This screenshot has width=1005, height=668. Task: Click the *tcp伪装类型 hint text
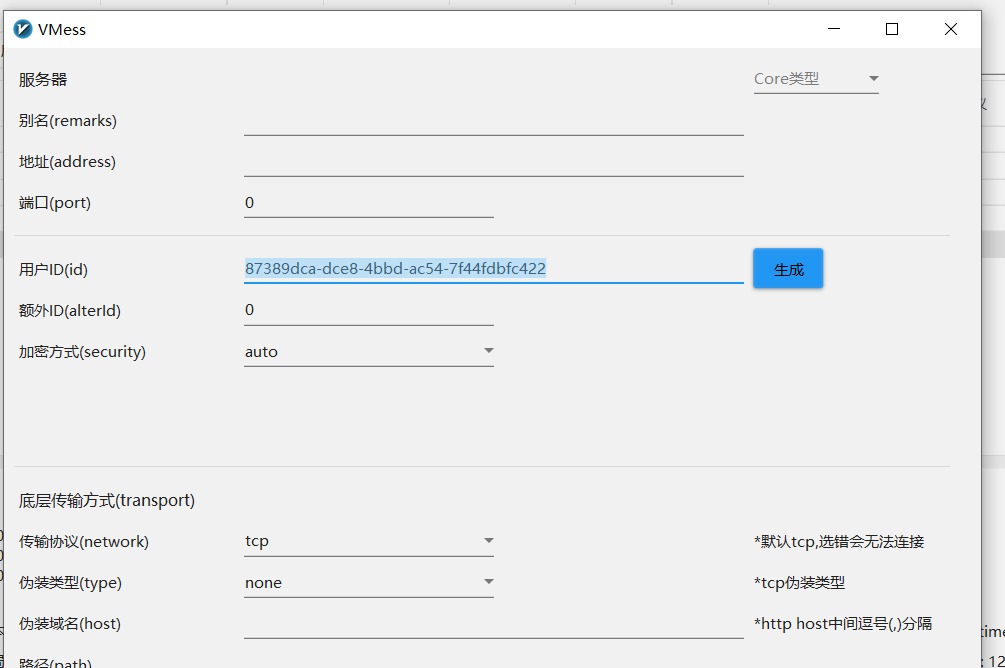[799, 583]
